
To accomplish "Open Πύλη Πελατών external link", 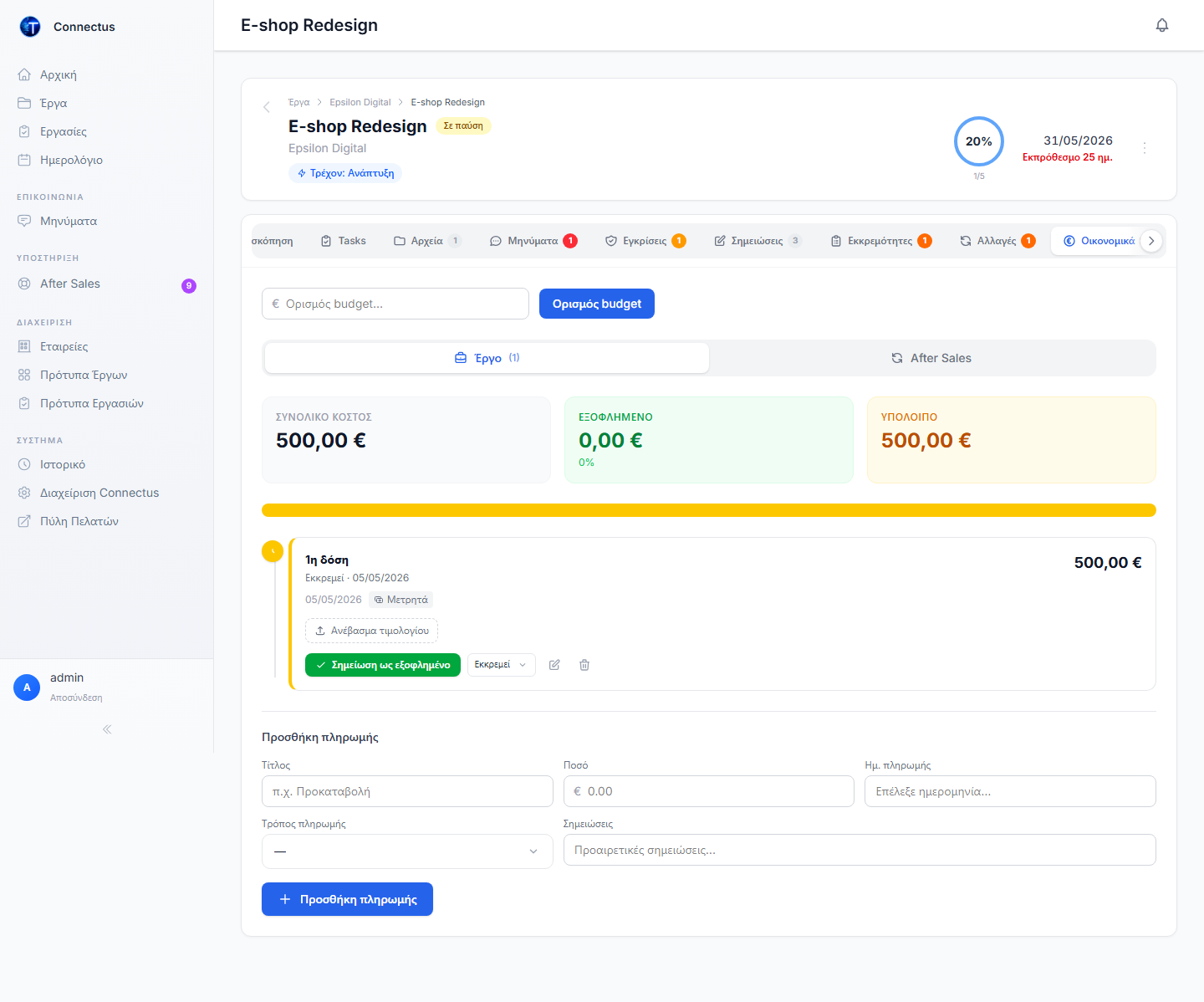I will coord(107,521).
